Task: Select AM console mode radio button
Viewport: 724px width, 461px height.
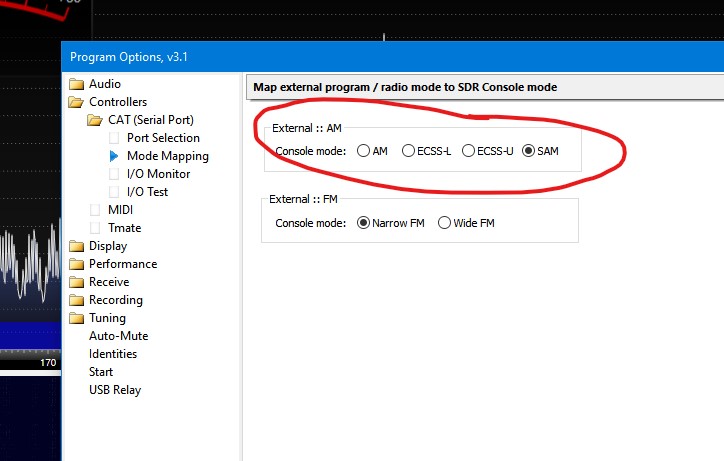Action: pyautogui.click(x=362, y=151)
